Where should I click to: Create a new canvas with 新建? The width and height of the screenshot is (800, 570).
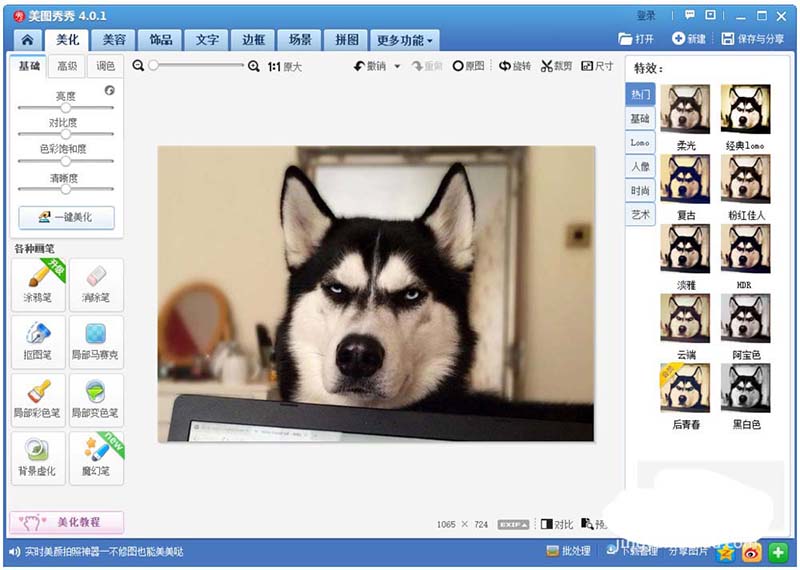click(x=689, y=39)
